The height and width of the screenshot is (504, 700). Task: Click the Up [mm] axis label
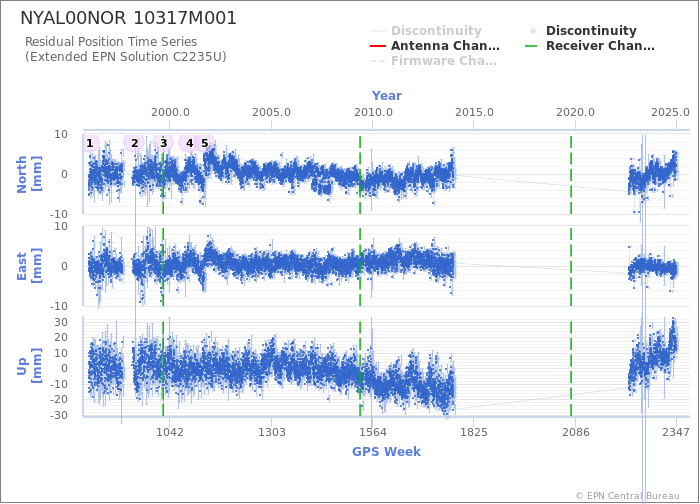29,366
